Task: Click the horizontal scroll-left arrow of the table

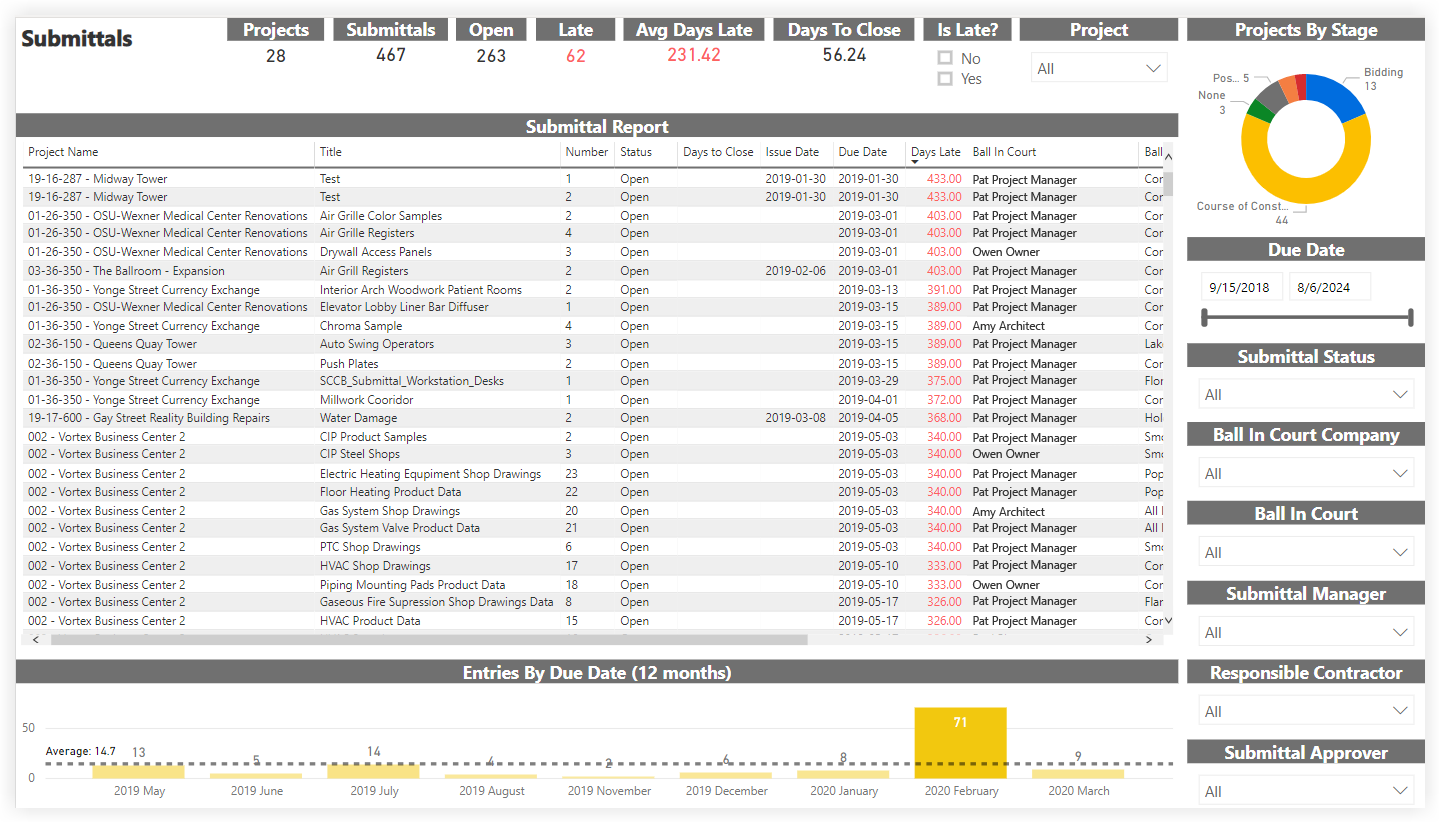Action: [36, 639]
